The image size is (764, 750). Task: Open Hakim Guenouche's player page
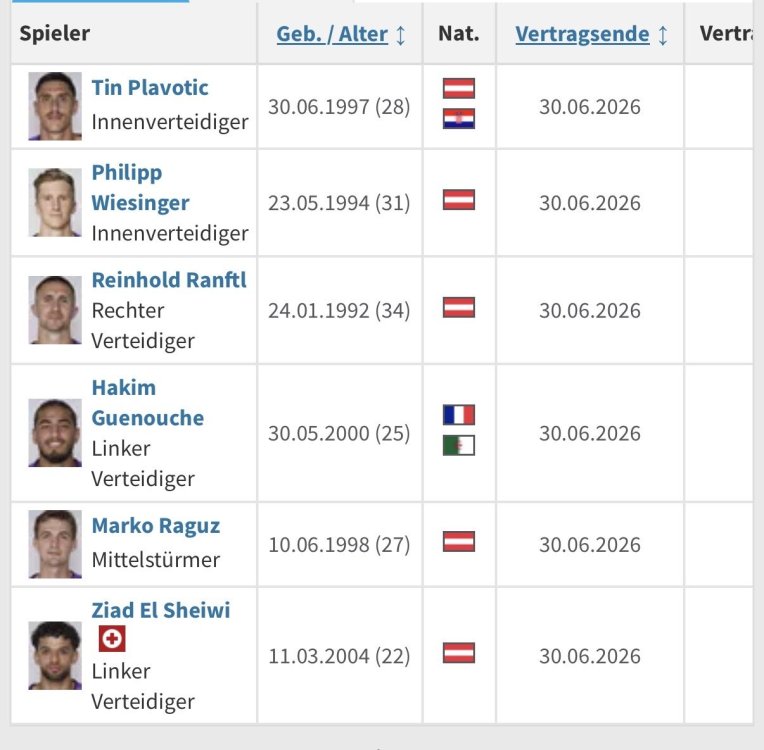click(x=147, y=402)
